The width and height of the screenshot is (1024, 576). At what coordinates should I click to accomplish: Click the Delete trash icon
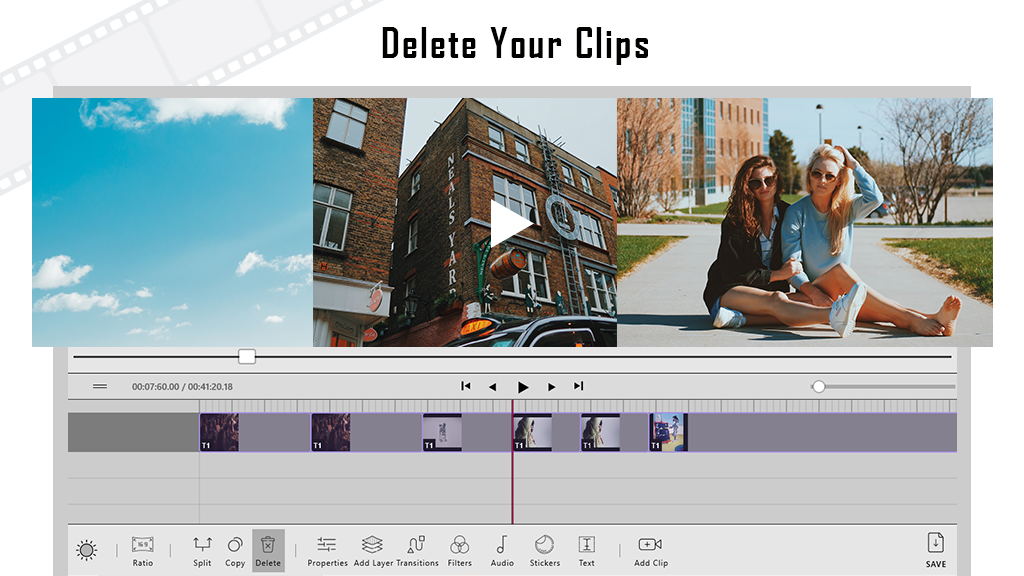click(268, 545)
